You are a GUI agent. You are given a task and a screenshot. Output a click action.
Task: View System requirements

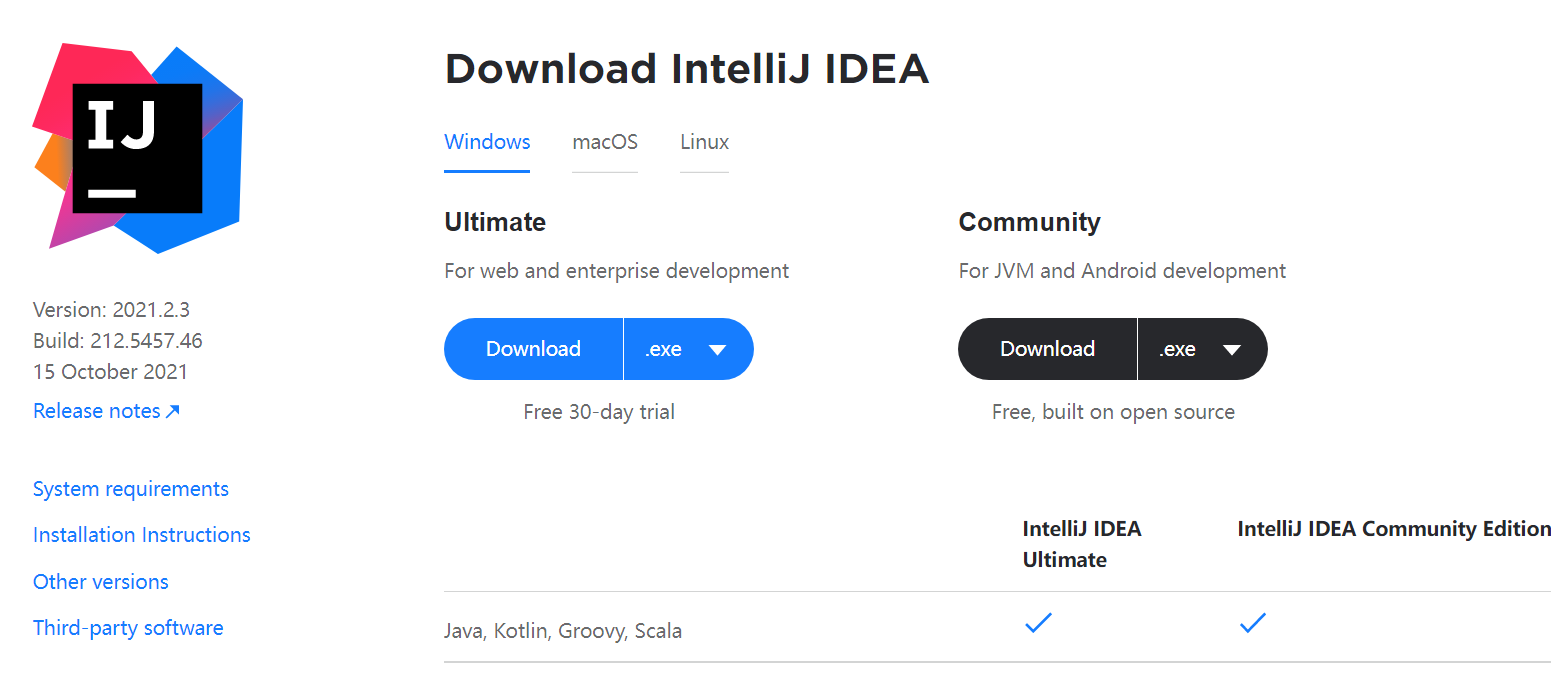tap(130, 489)
